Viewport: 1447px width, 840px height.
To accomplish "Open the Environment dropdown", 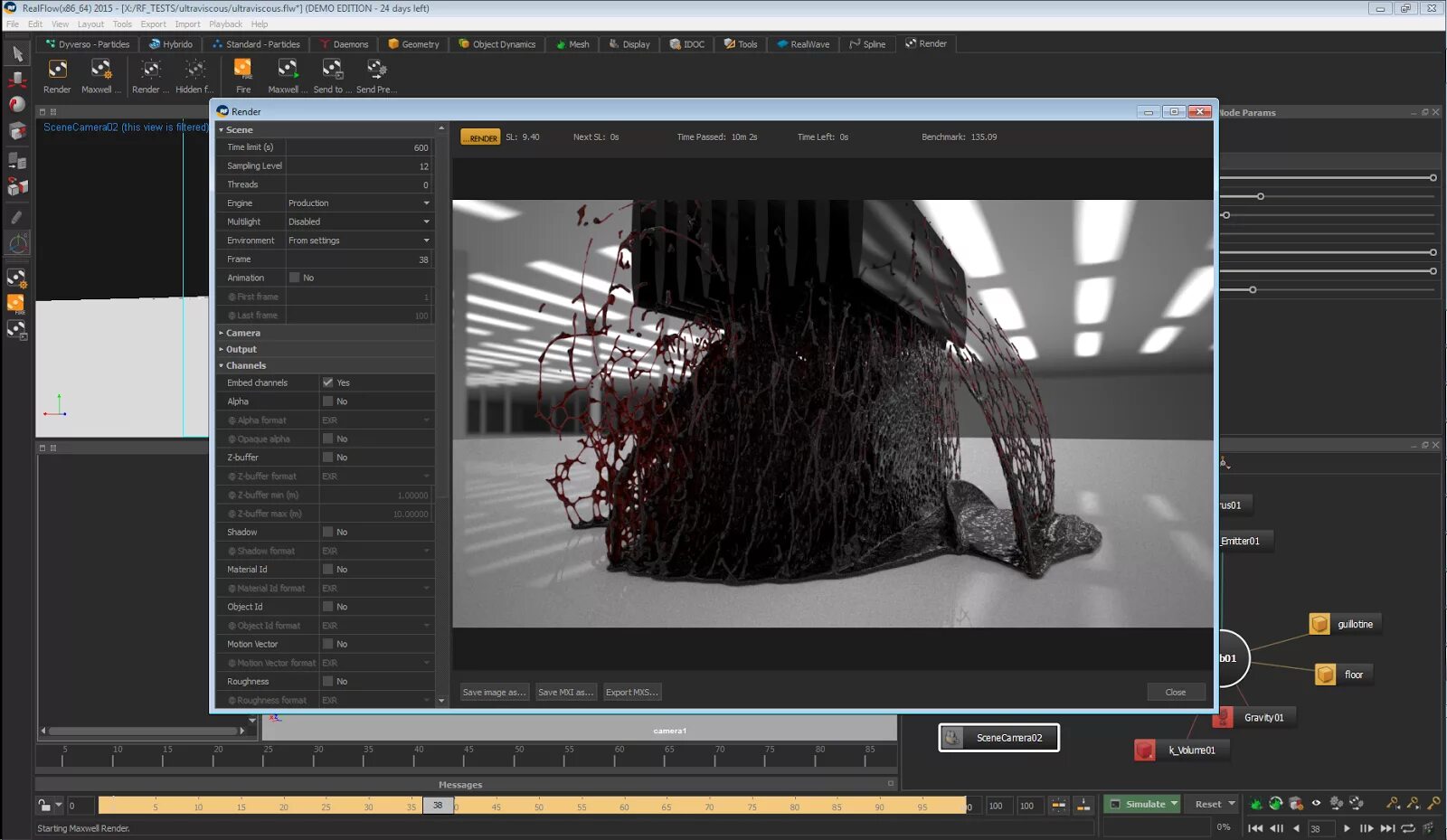I will pos(359,241).
